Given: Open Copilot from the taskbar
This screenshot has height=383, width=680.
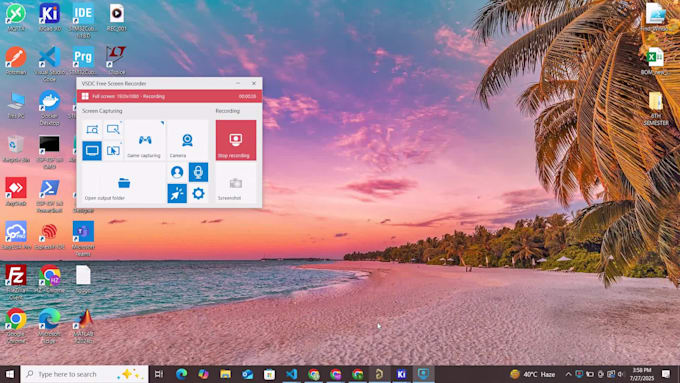Looking at the screenshot, I should pyautogui.click(x=203, y=374).
